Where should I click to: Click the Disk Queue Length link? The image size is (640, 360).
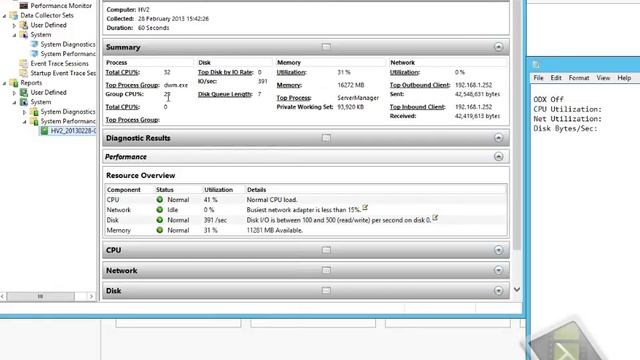(x=225, y=94)
